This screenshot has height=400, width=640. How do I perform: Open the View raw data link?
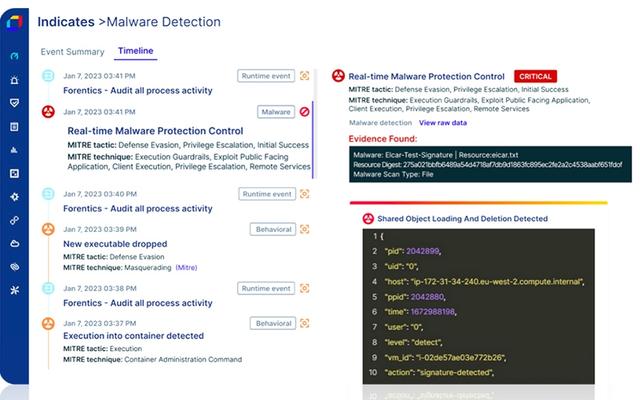point(444,122)
